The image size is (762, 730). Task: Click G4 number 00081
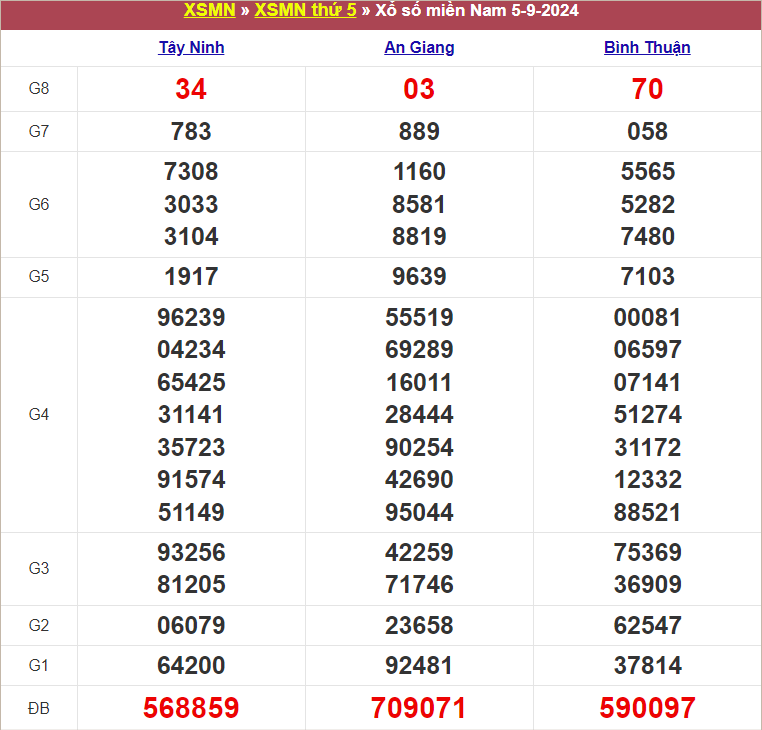[647, 317]
